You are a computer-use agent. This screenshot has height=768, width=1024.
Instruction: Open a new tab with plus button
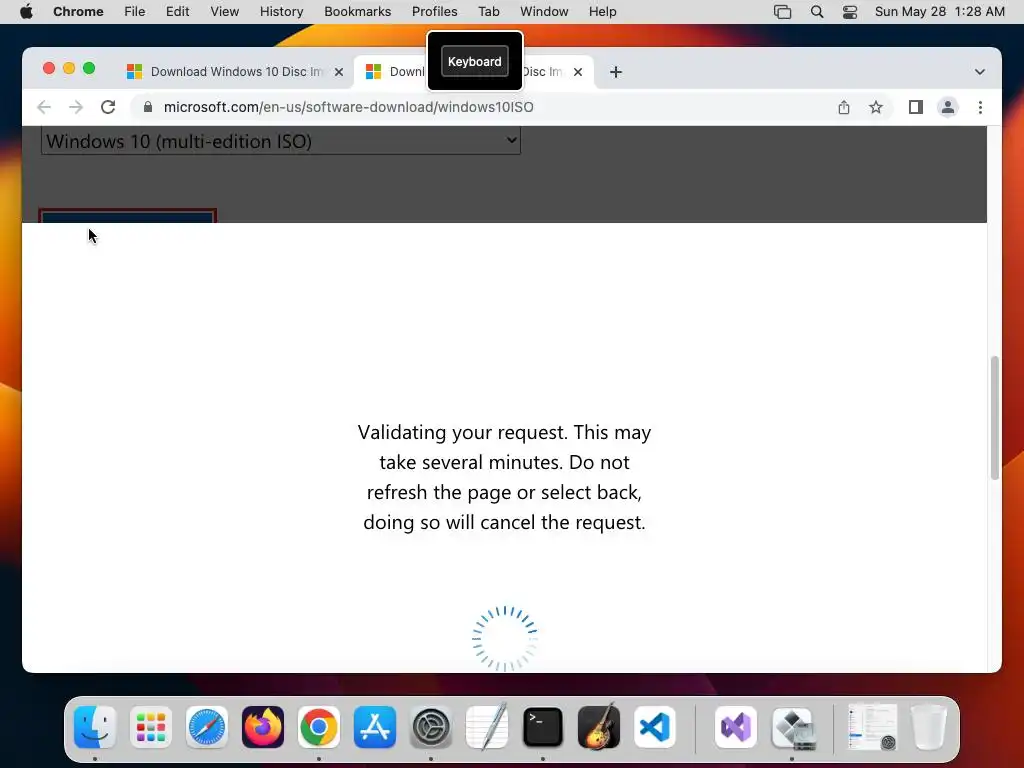[616, 72]
